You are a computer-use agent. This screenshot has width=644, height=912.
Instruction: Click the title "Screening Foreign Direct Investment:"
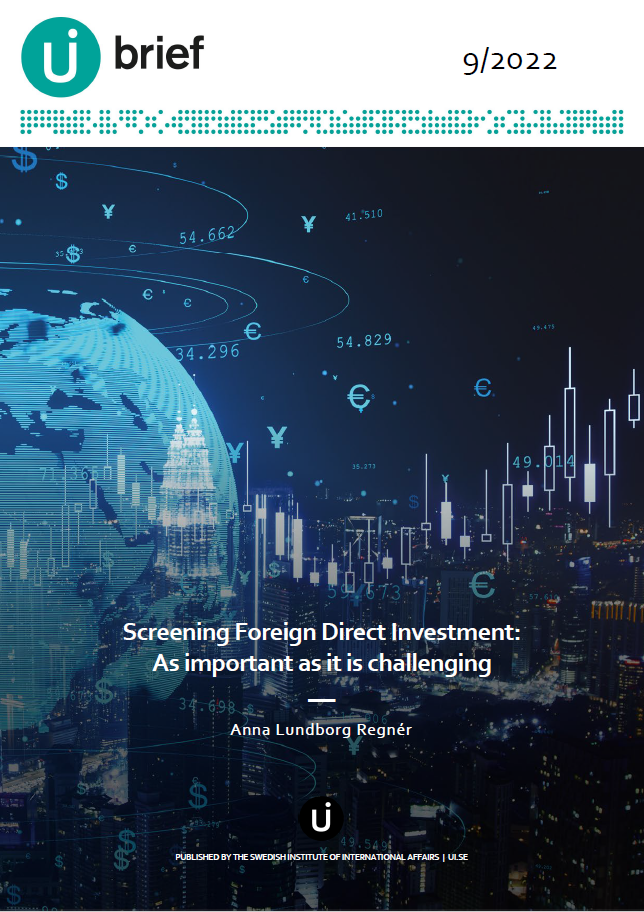[x=321, y=632]
